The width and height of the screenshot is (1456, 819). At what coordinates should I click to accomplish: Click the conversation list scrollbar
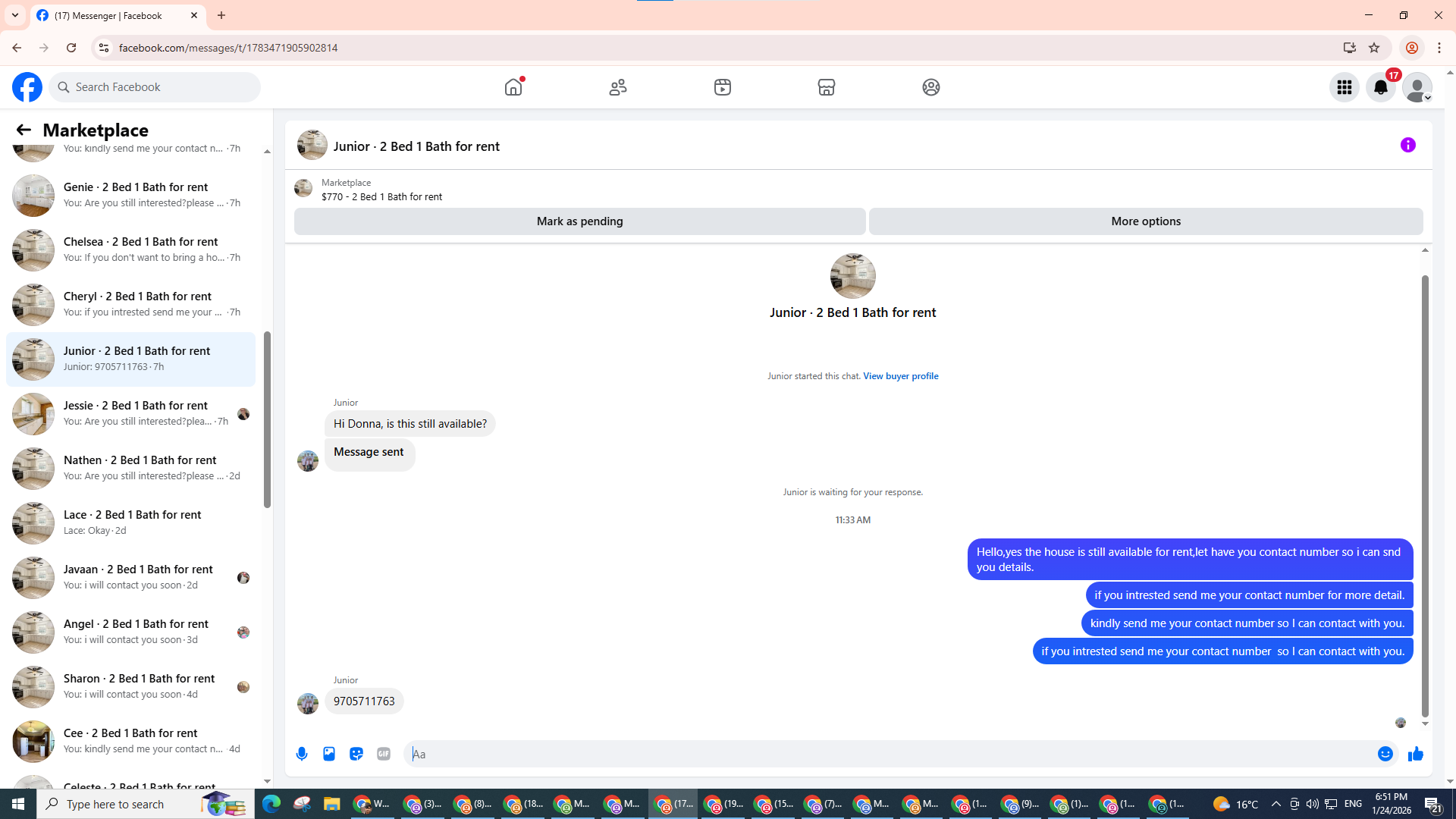click(x=267, y=419)
